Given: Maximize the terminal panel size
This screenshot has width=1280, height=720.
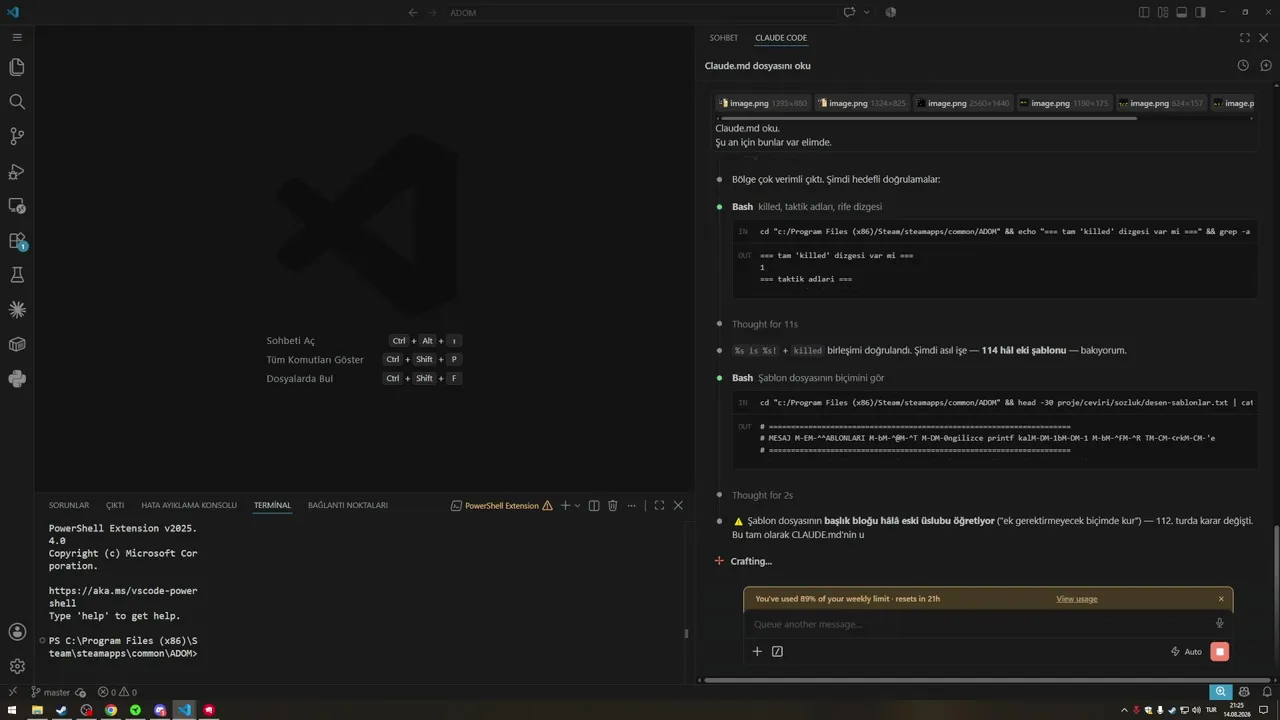Looking at the screenshot, I should pos(659,505).
